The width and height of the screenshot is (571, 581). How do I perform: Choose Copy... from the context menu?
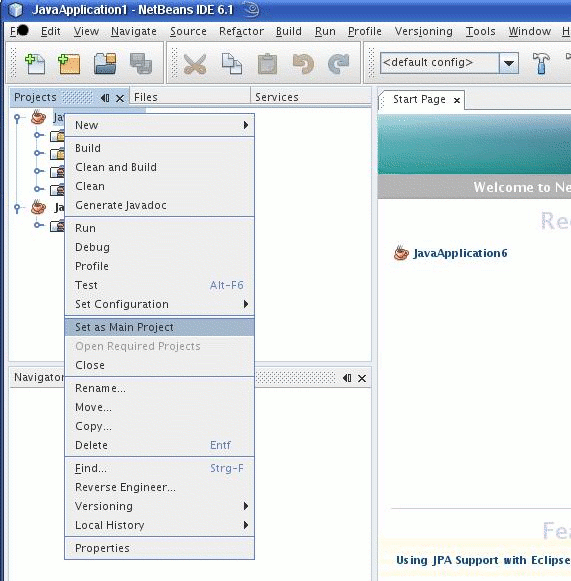(159, 426)
